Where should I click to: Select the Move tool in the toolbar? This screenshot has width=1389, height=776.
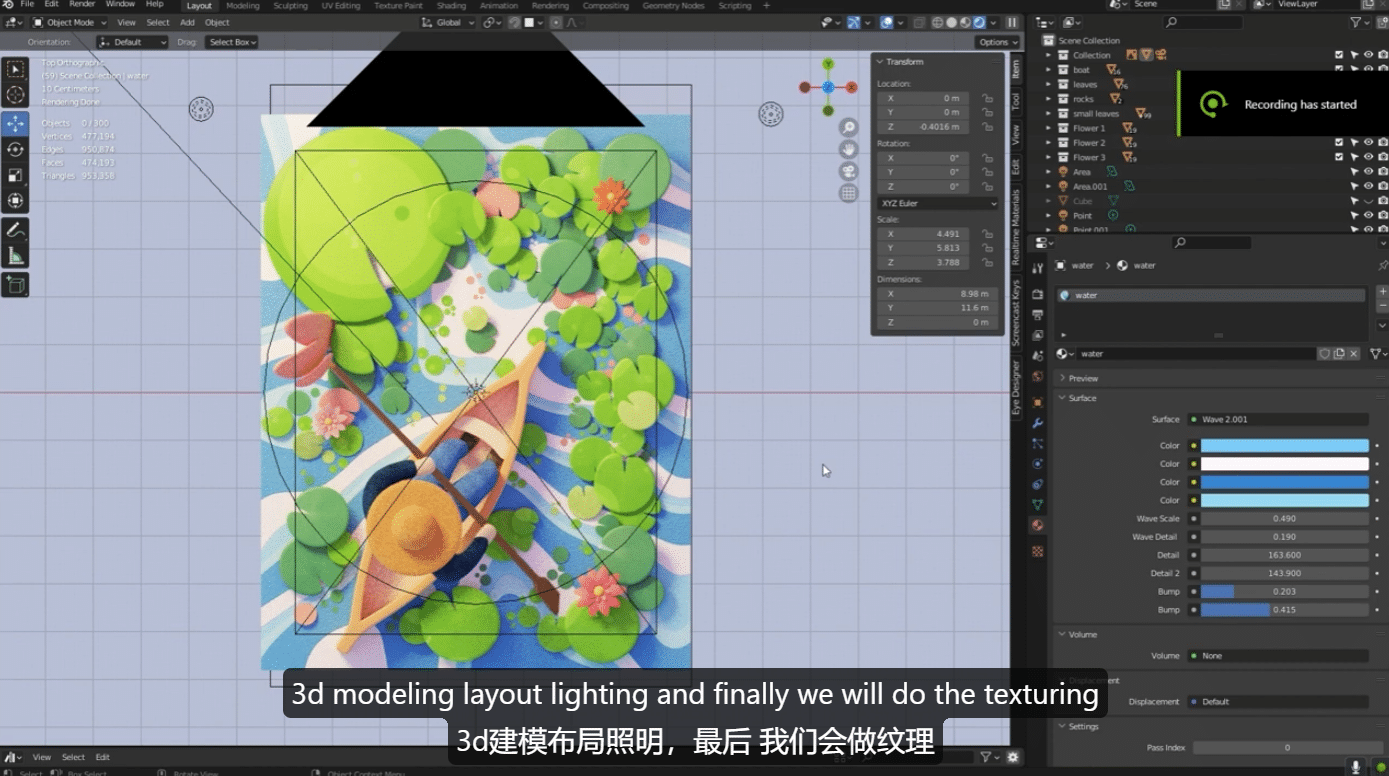[15, 123]
